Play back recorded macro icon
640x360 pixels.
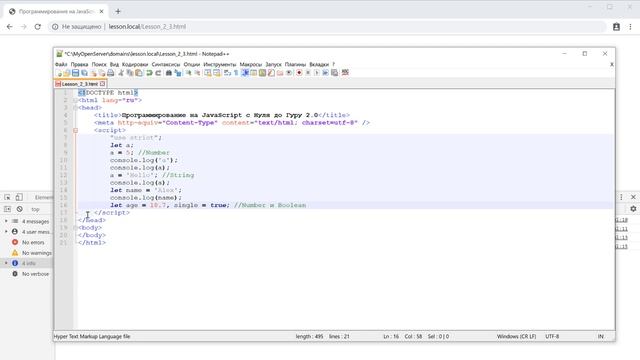317,73
